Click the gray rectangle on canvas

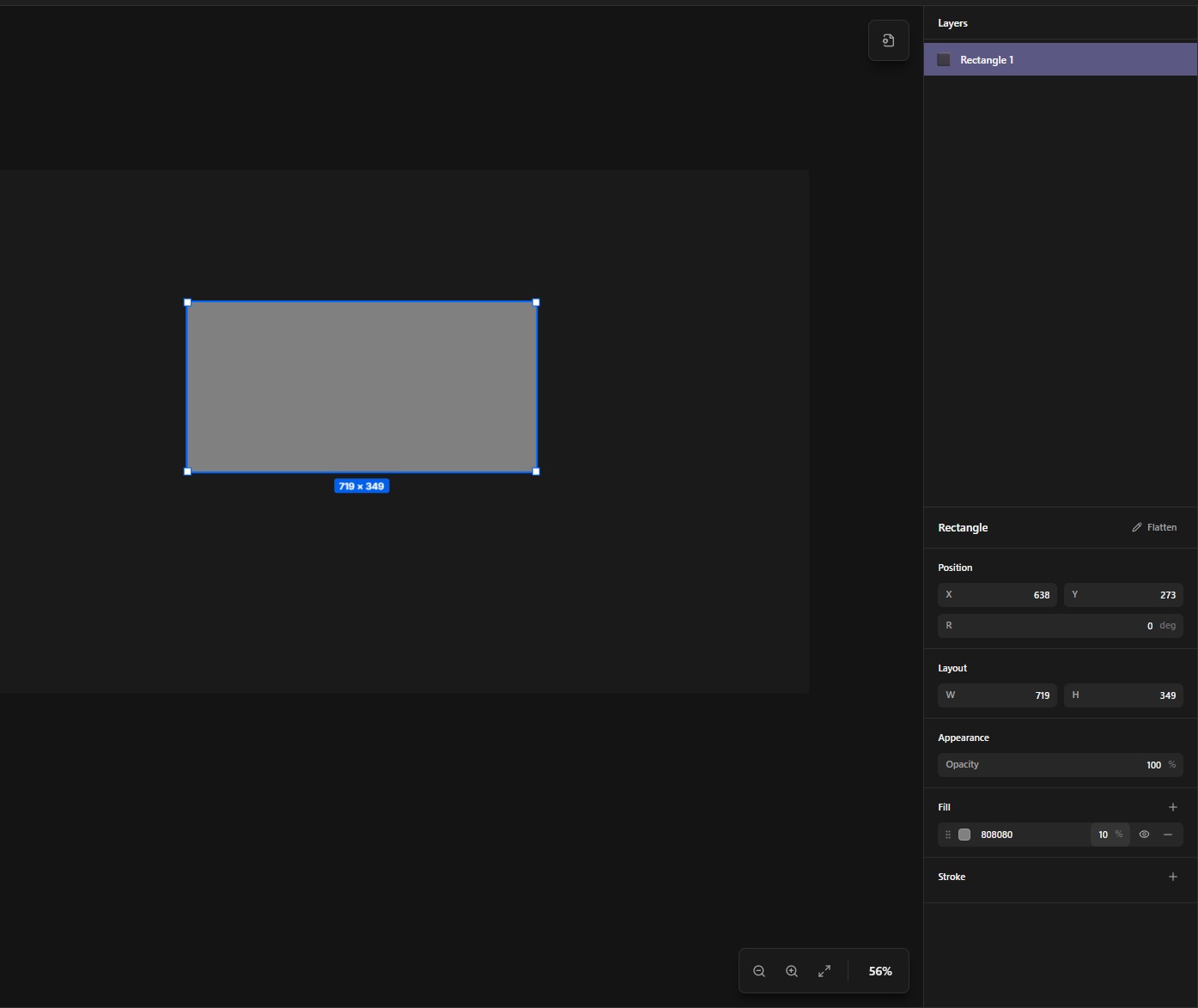[362, 386]
